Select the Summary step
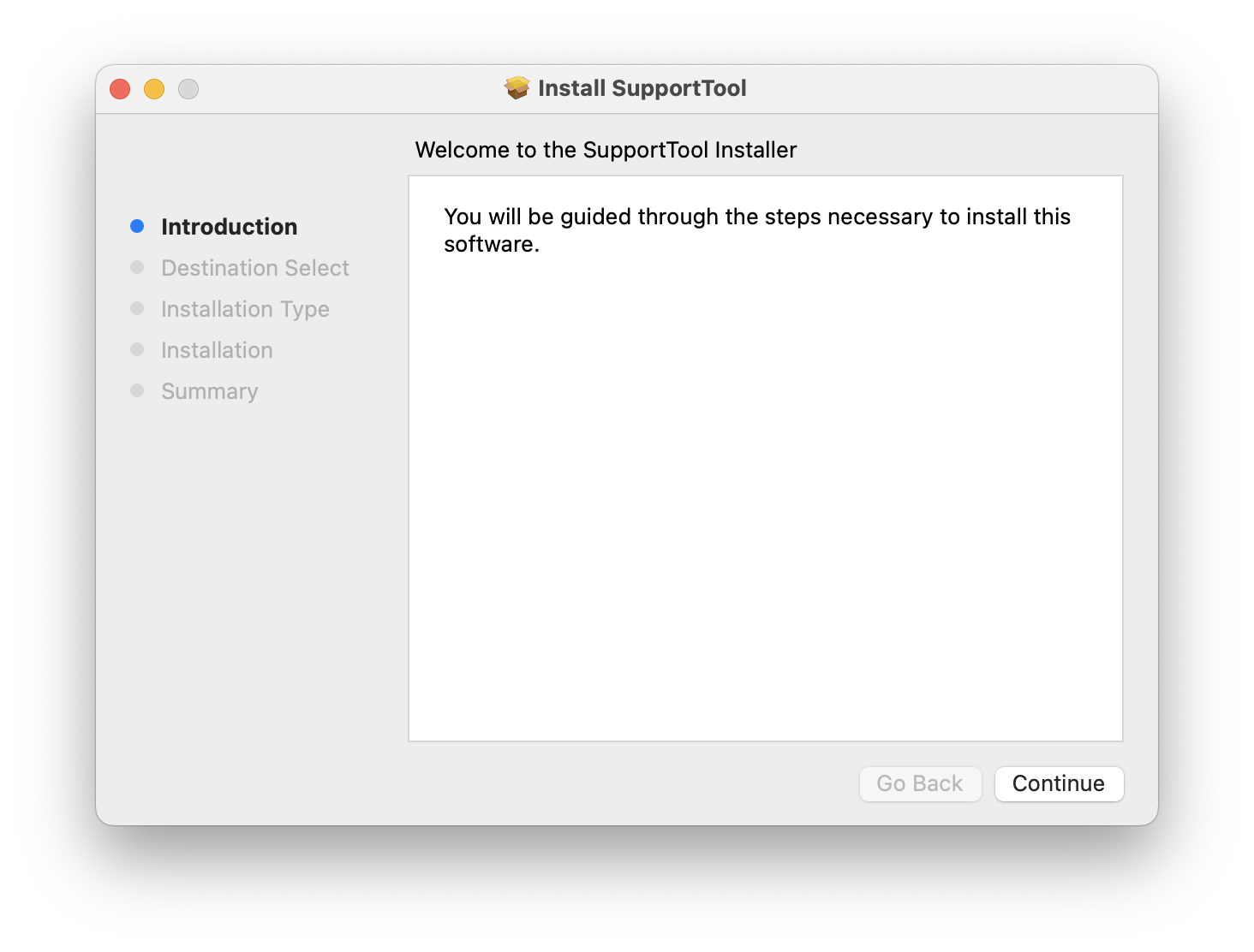Viewport: 1254px width, 952px height. tap(210, 390)
